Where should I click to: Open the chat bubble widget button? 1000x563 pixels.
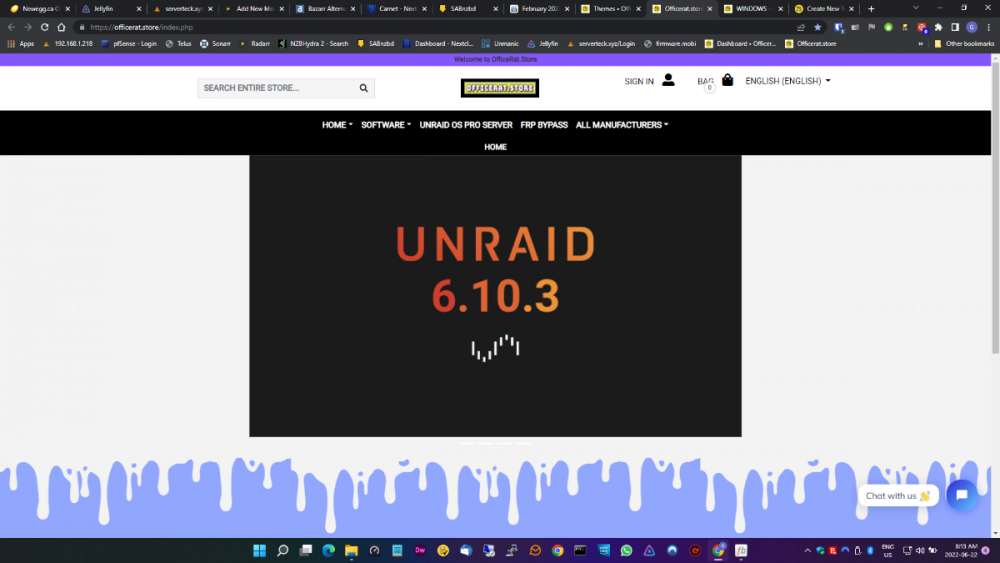click(x=962, y=495)
